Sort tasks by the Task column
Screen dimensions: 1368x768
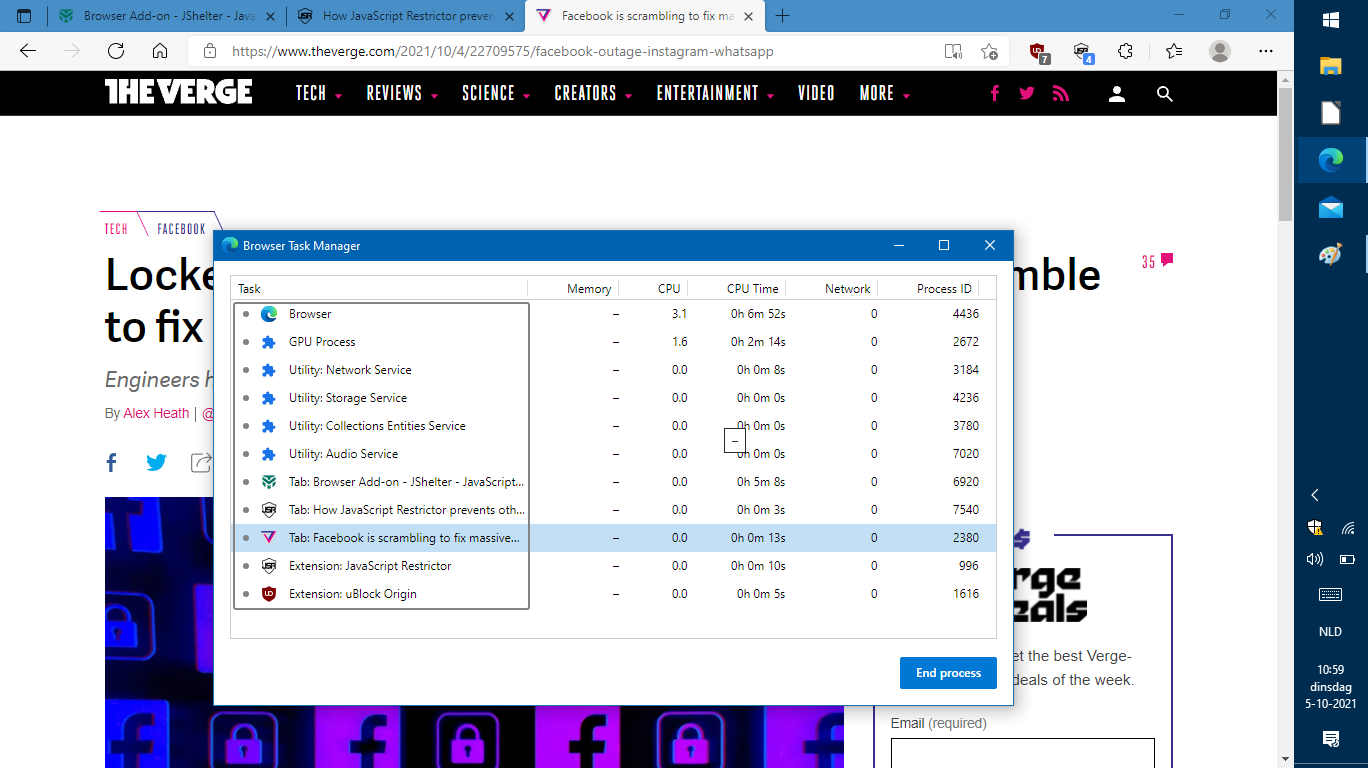click(x=378, y=288)
